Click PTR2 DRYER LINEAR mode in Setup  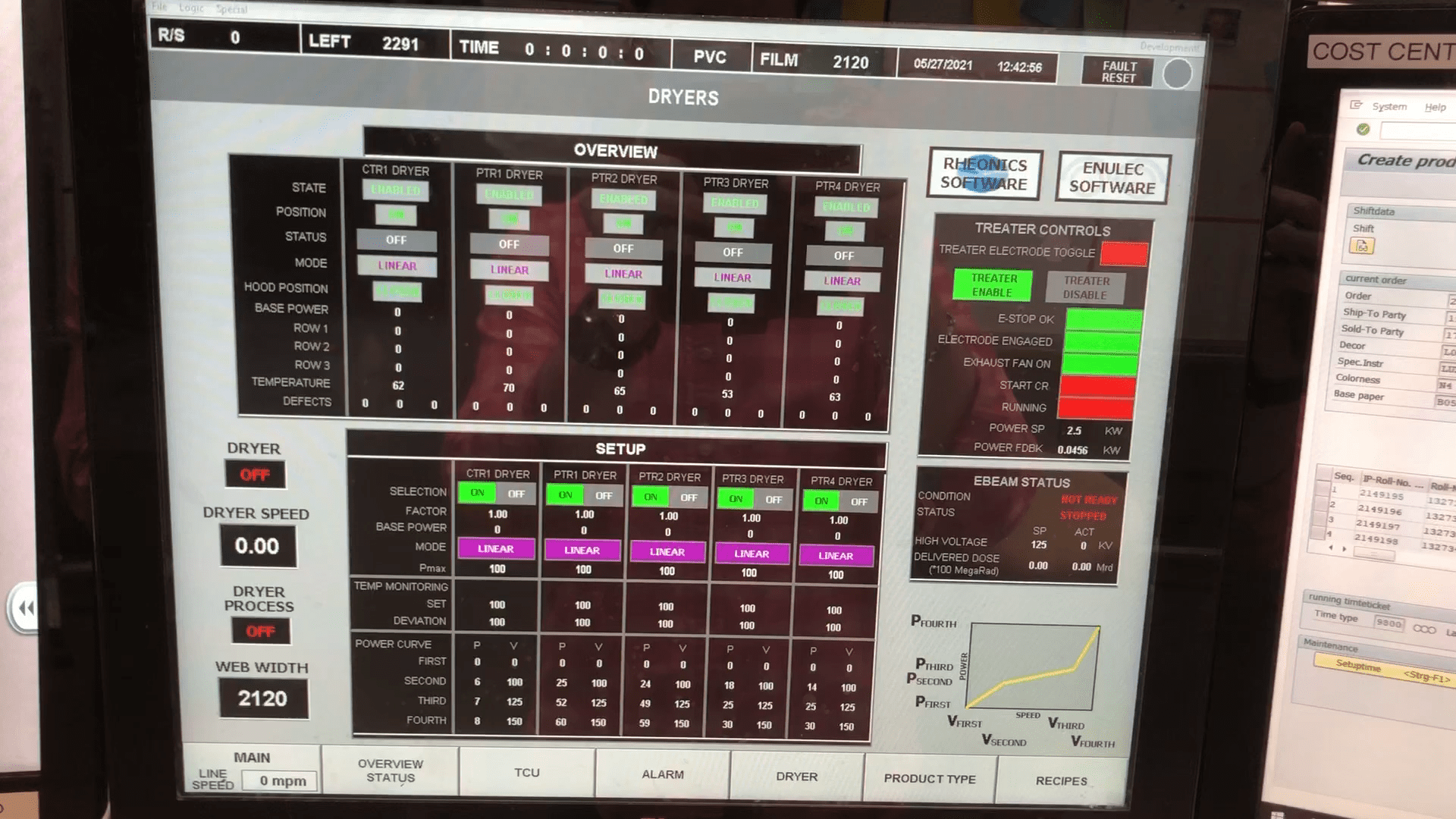pos(667,552)
